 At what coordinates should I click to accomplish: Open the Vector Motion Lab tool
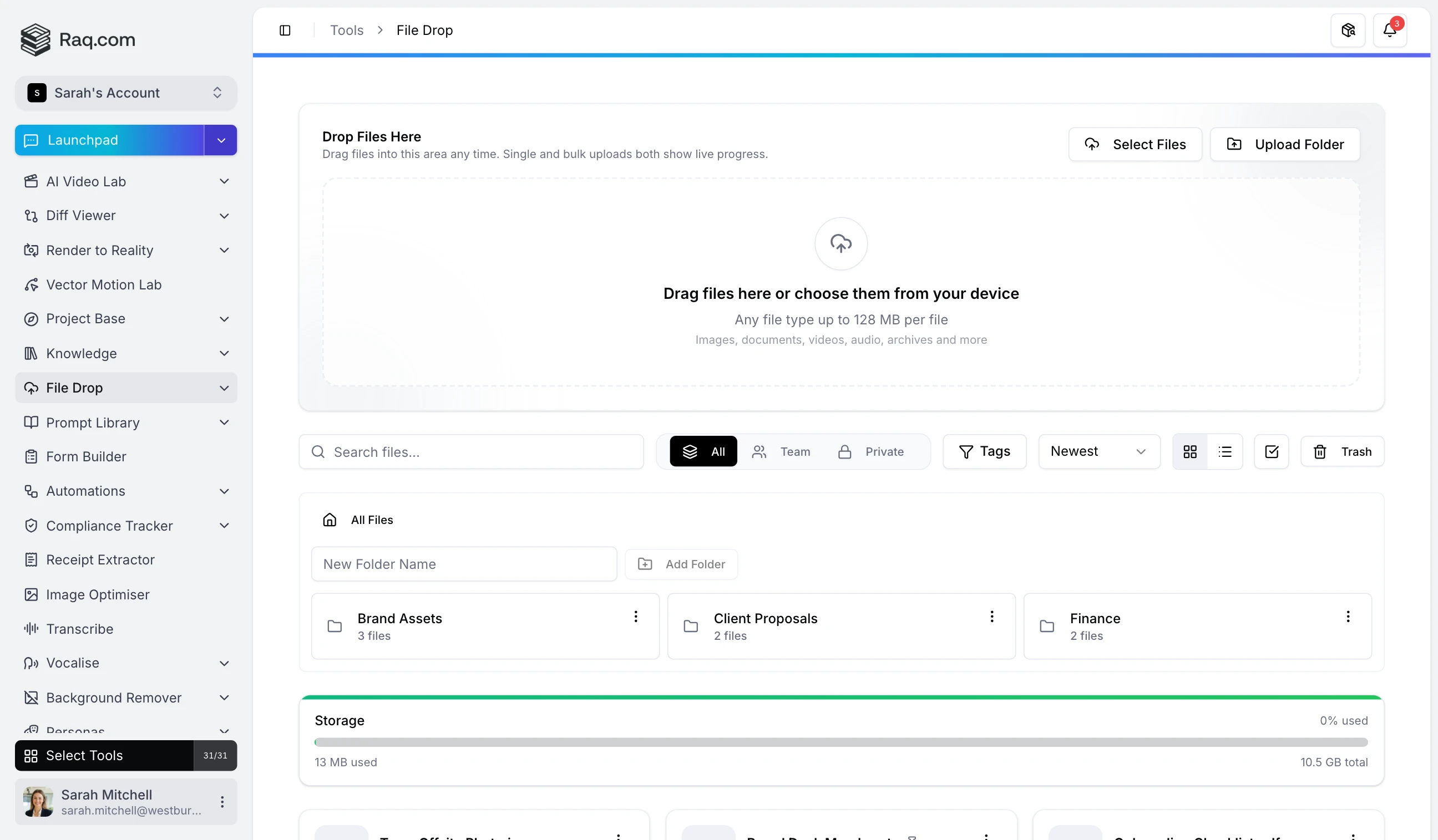103,284
